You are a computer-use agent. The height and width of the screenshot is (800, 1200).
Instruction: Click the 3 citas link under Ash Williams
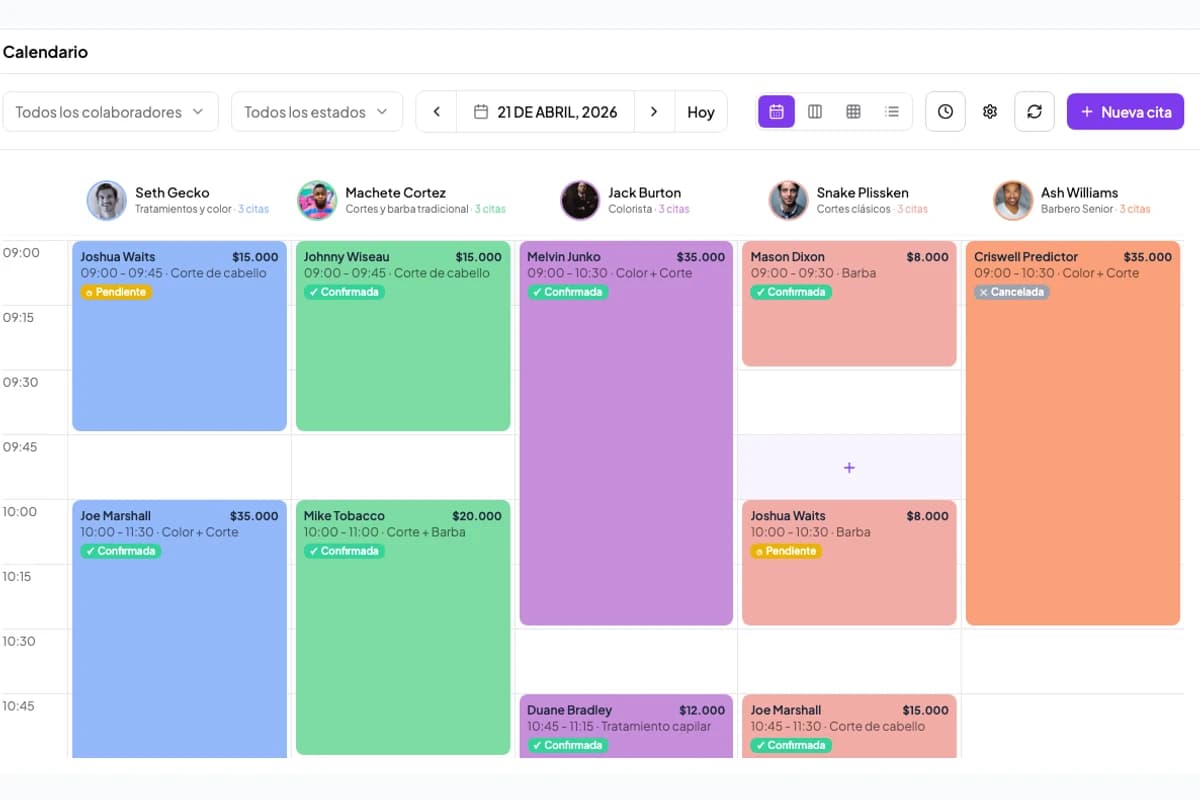[1135, 210]
